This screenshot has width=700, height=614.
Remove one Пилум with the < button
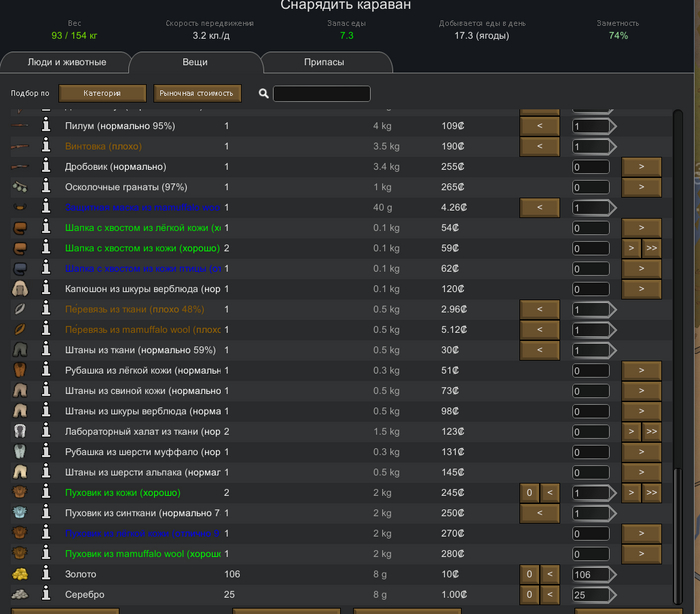pos(539,126)
